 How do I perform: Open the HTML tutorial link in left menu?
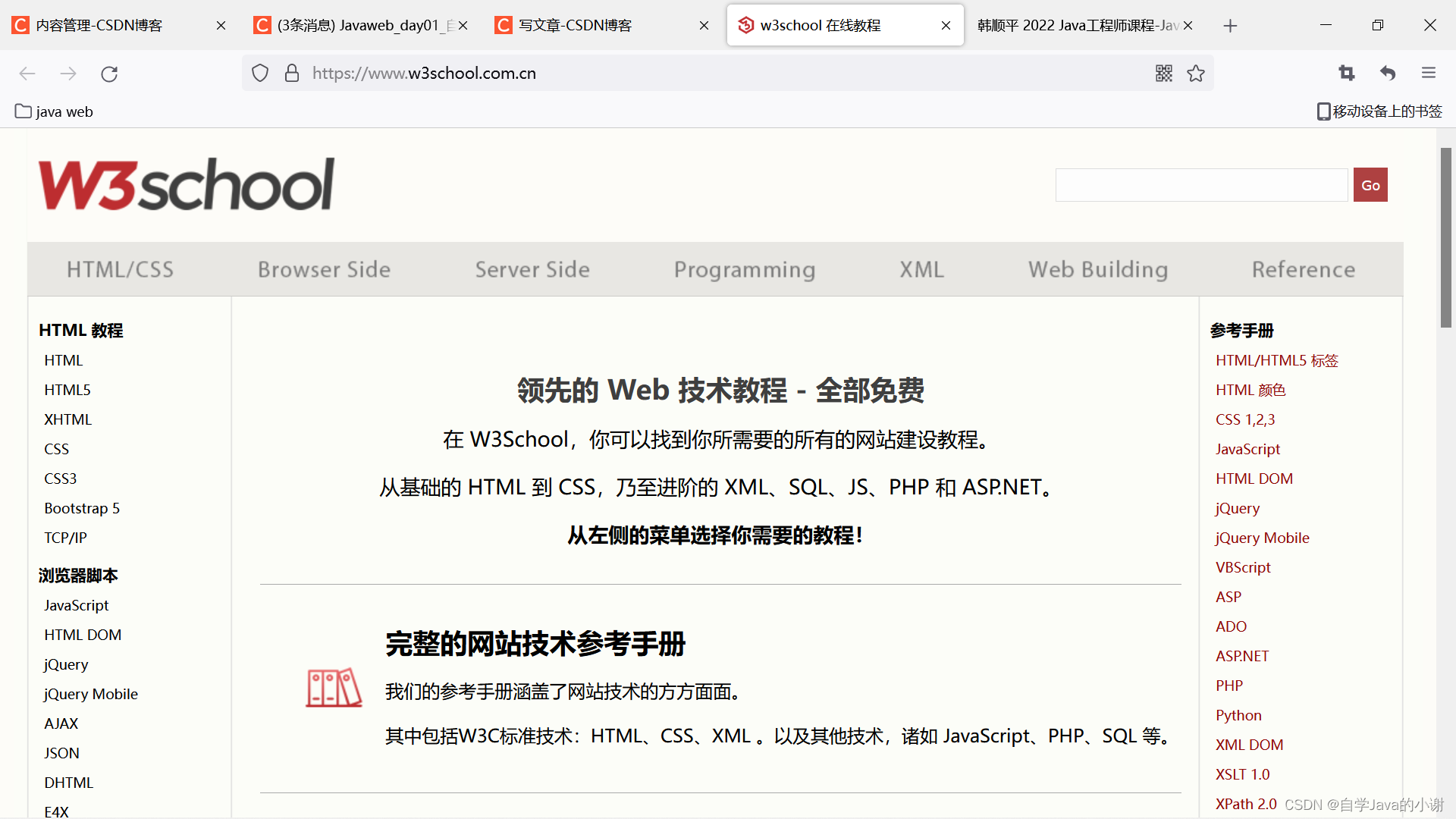[63, 360]
